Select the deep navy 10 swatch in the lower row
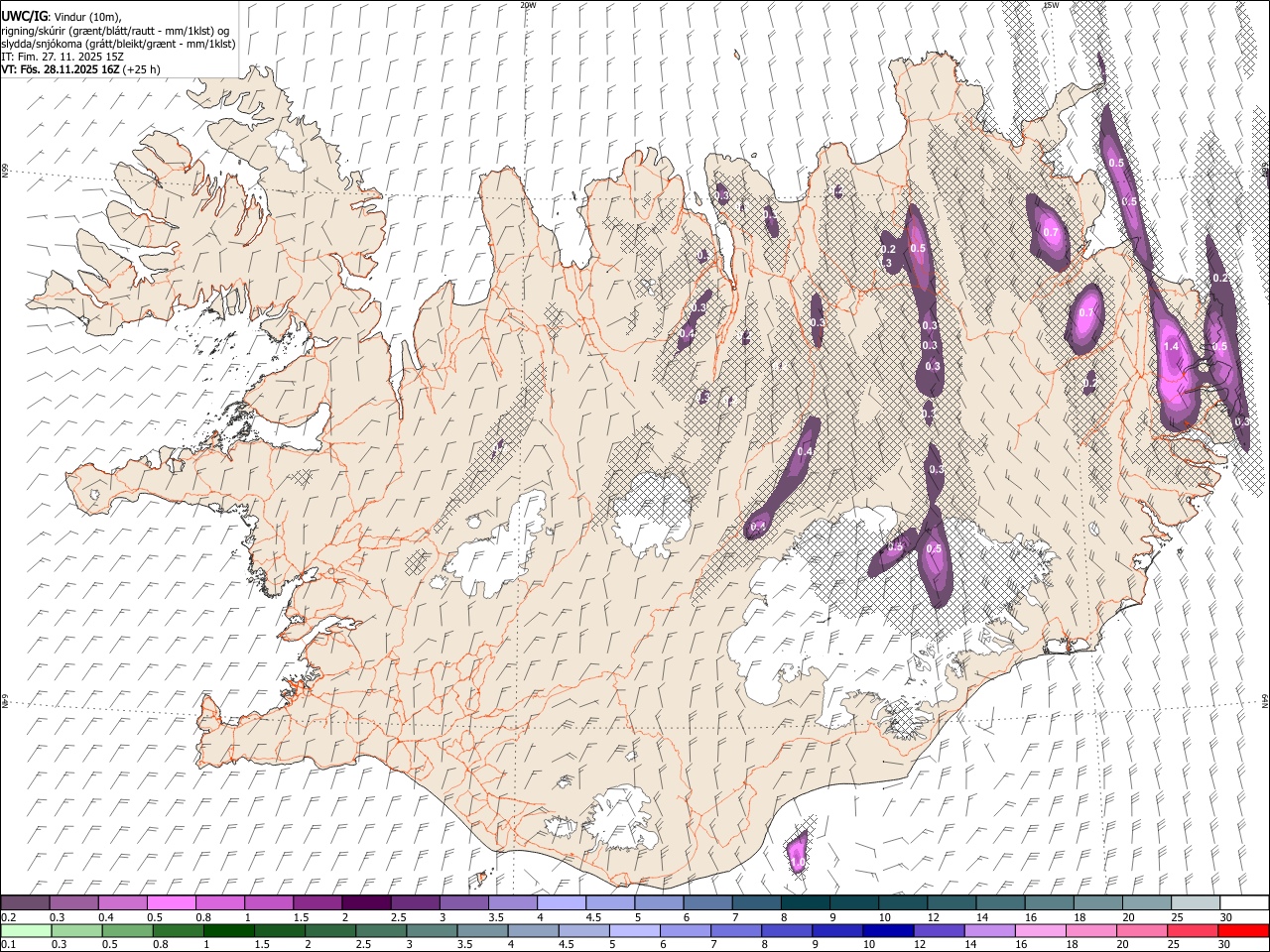 click(x=887, y=930)
